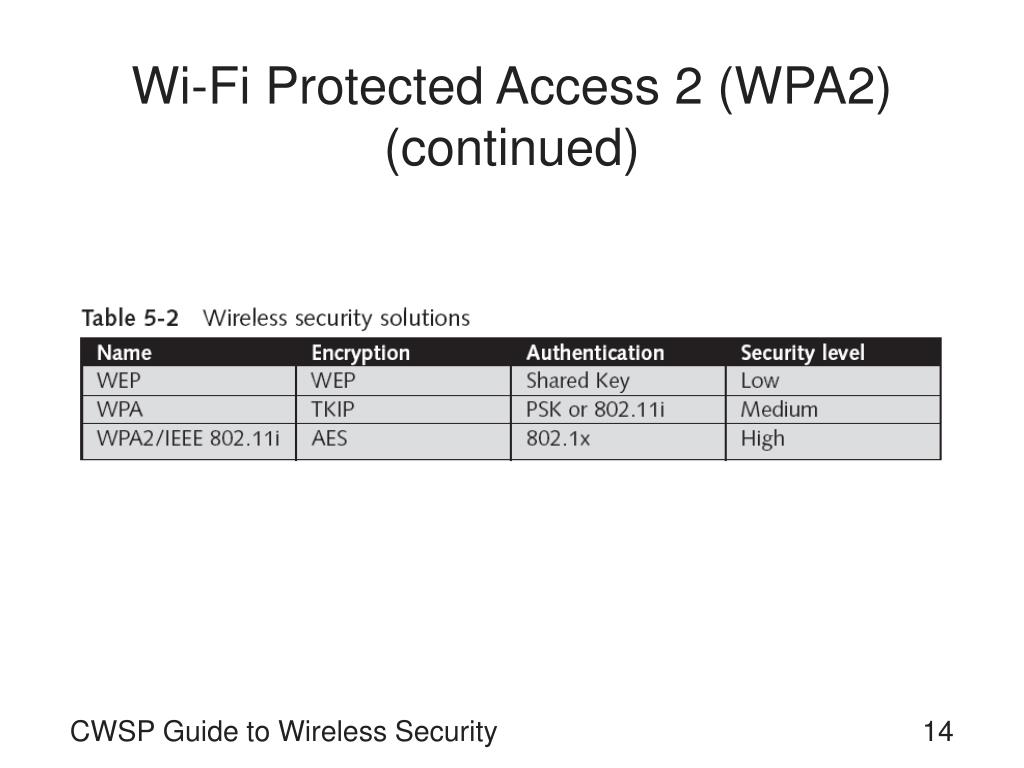
Task: Click 'Wireless security solutions' caption text
Action: pyautogui.click(x=336, y=318)
